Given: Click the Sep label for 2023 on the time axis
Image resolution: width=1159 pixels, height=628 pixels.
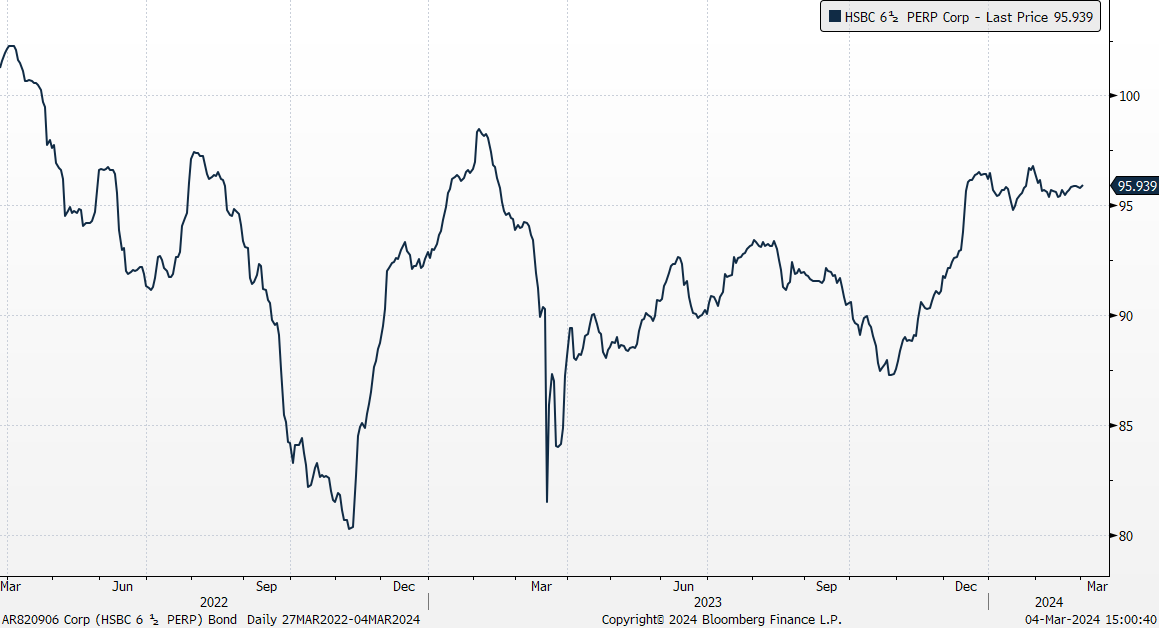Looking at the screenshot, I should [x=826, y=587].
